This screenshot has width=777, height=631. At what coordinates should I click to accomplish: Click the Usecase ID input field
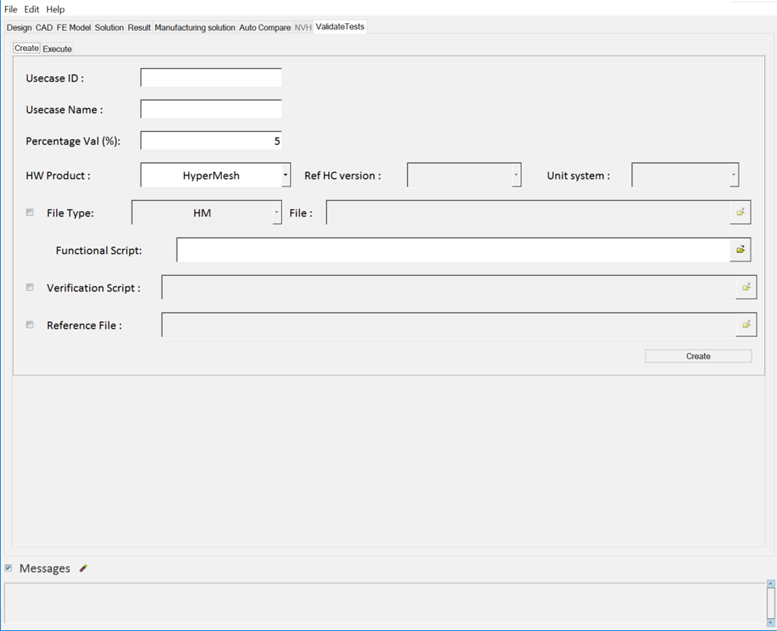coord(211,78)
